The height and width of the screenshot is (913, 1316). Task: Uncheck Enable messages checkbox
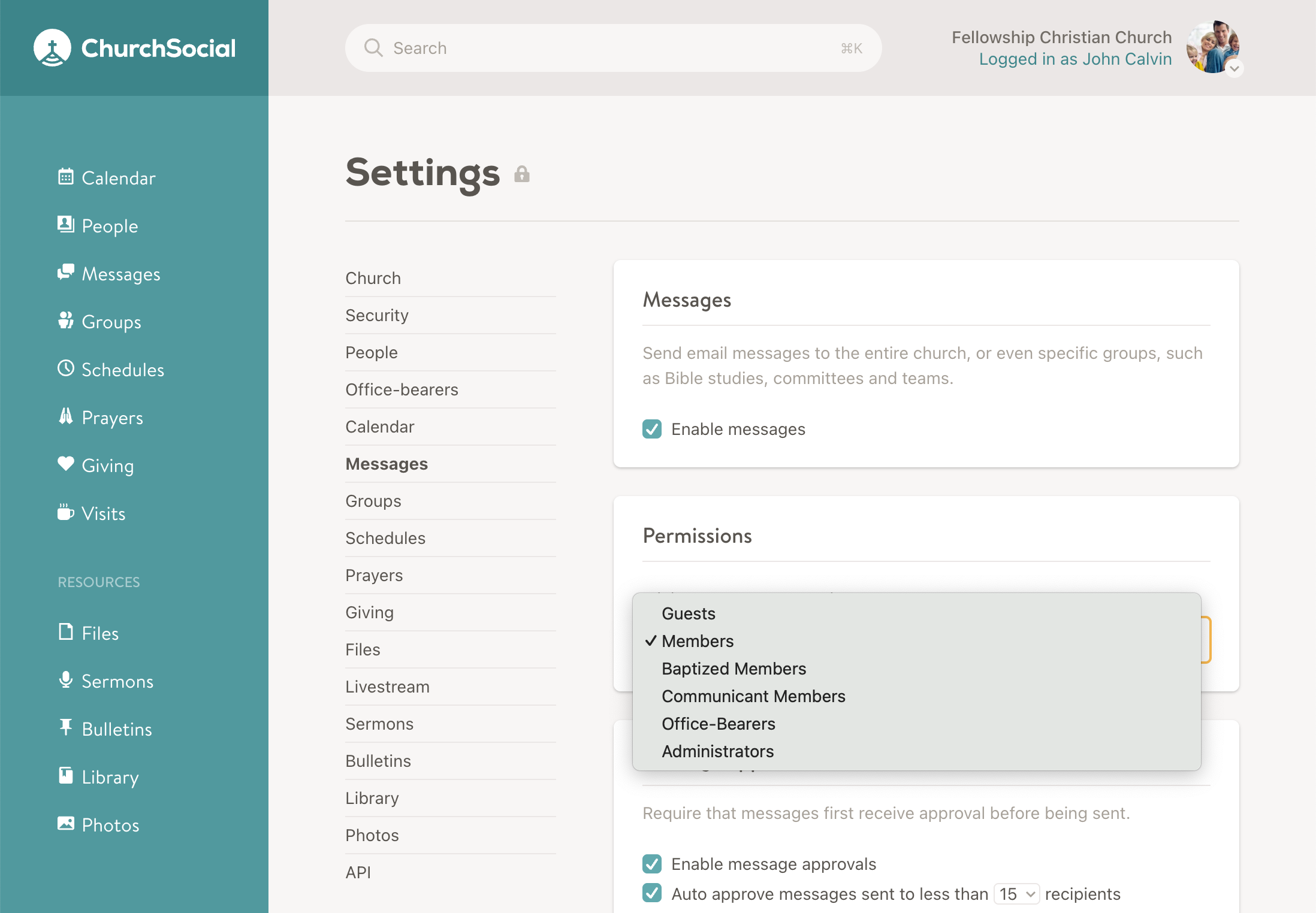tap(652, 429)
